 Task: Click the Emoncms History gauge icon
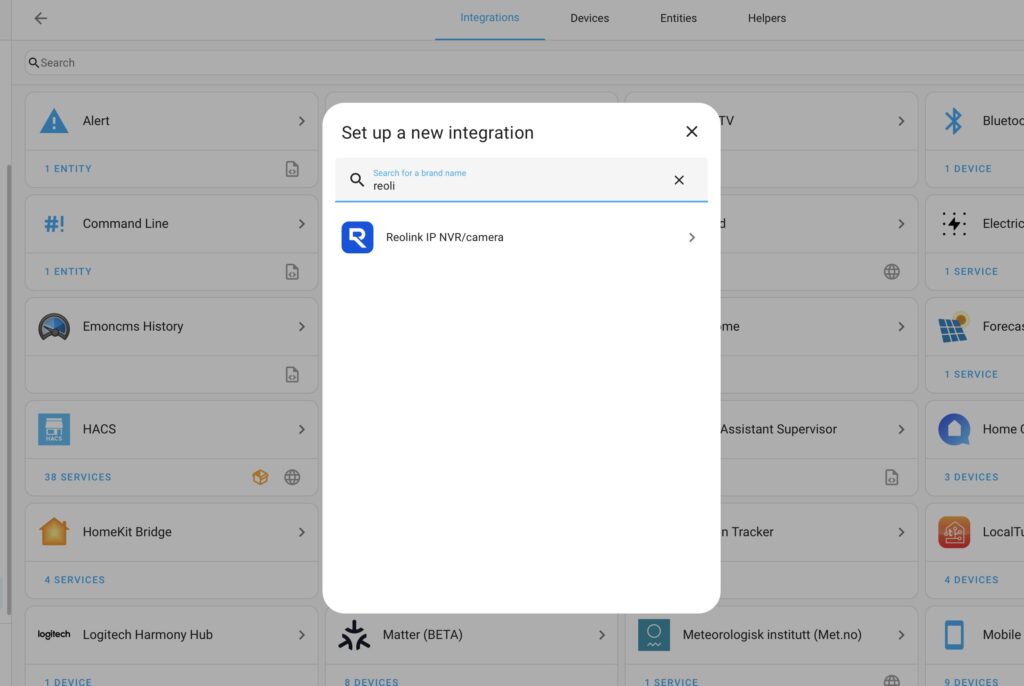(54, 327)
